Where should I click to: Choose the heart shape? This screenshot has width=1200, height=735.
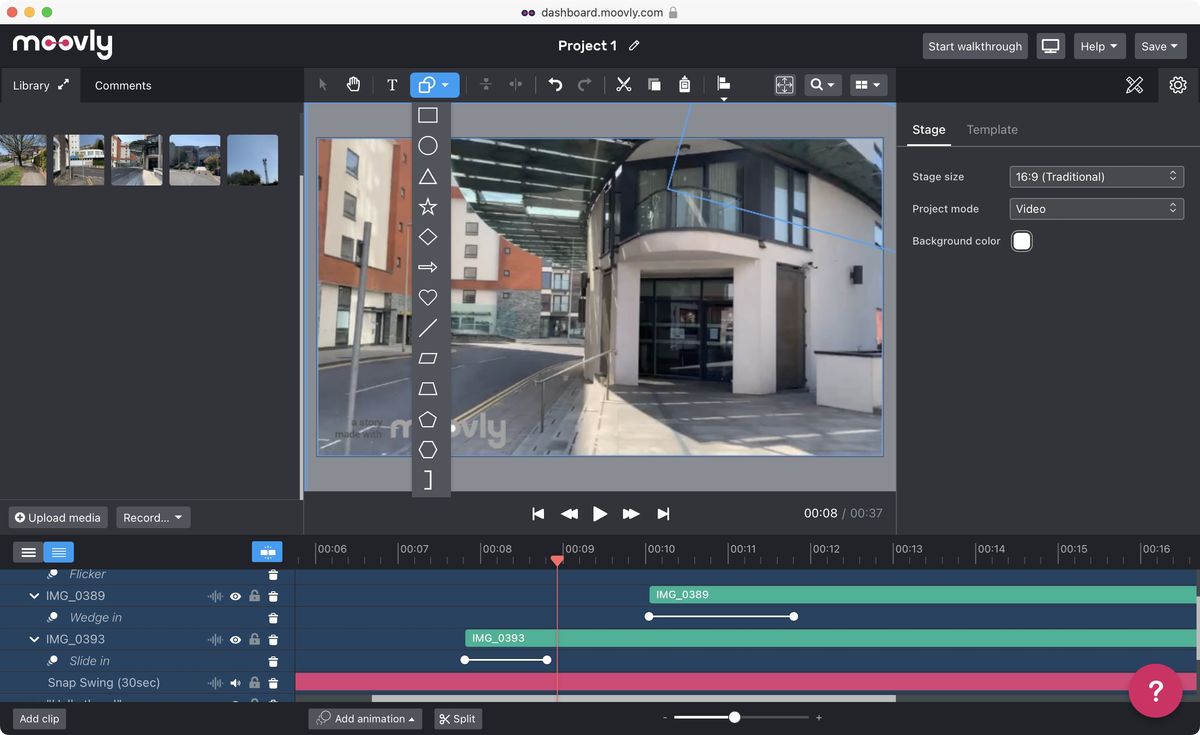(427, 298)
